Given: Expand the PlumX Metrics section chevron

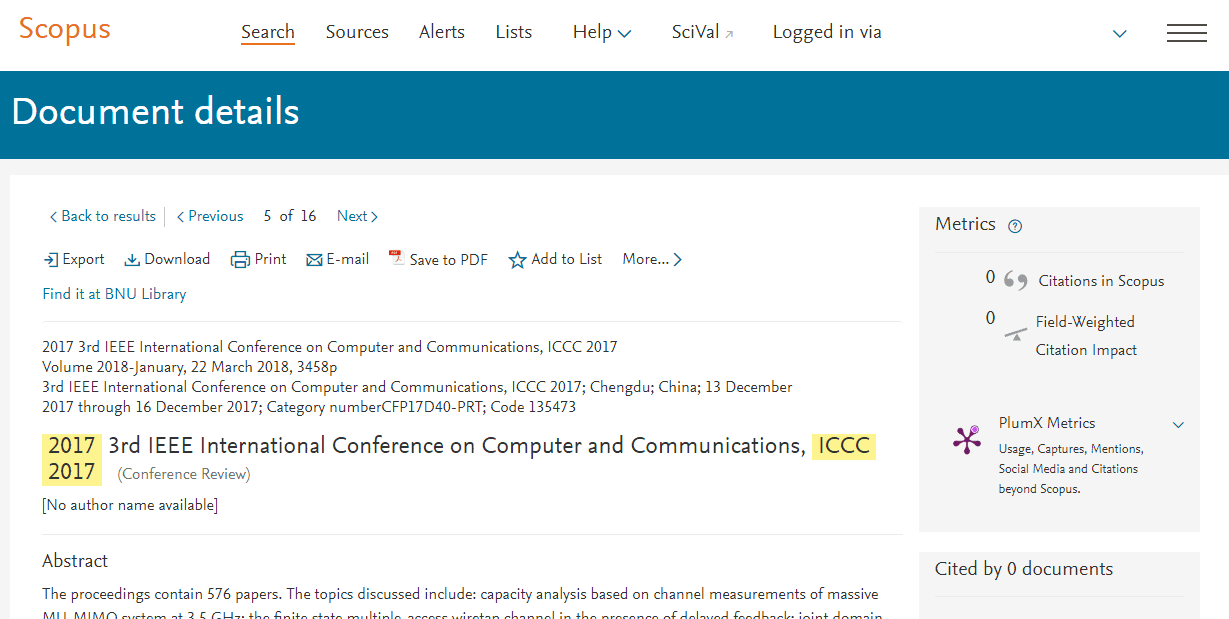Looking at the screenshot, I should pos(1178,425).
